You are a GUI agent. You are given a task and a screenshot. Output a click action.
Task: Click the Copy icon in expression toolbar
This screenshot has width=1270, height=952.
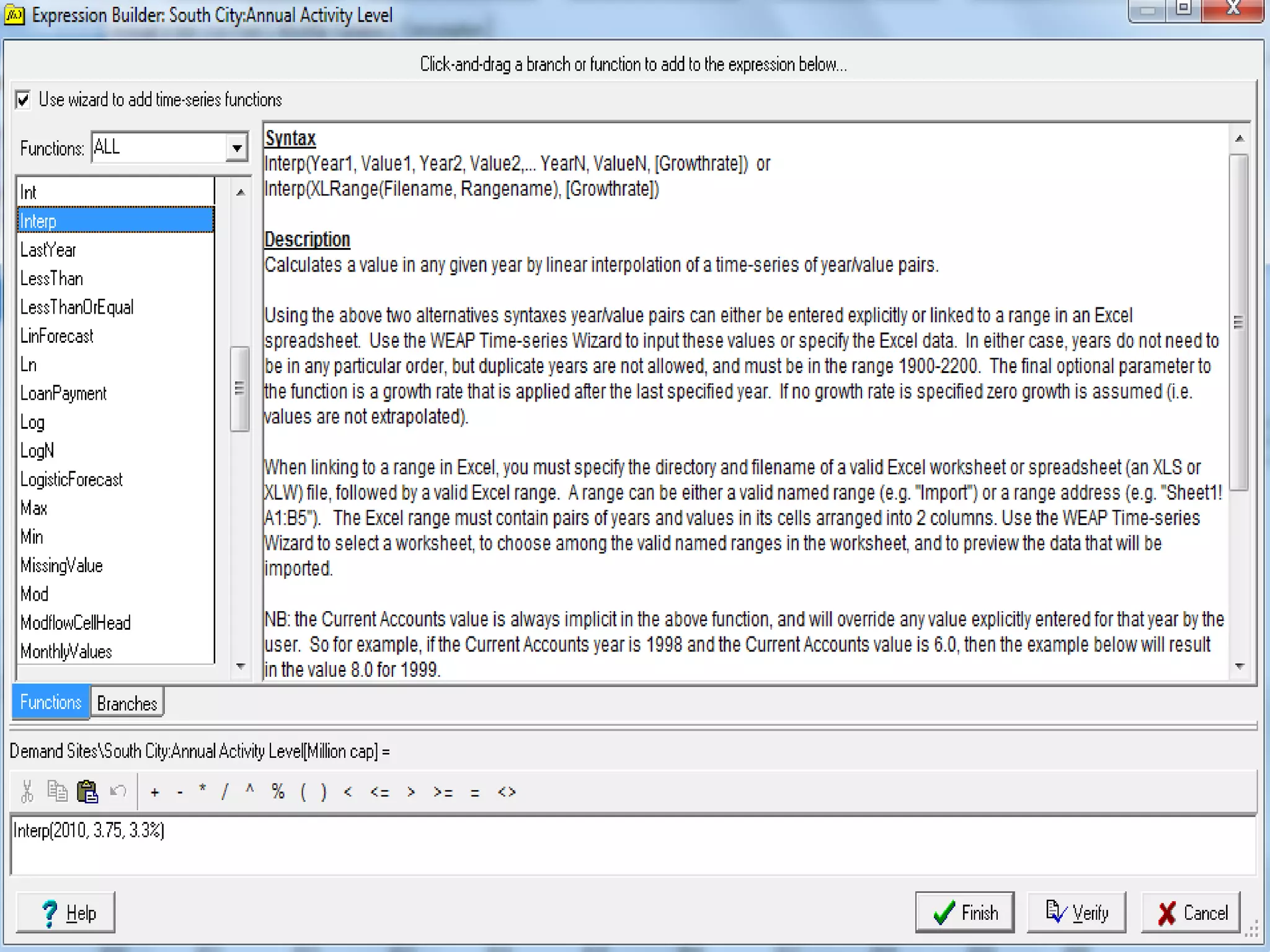point(57,791)
